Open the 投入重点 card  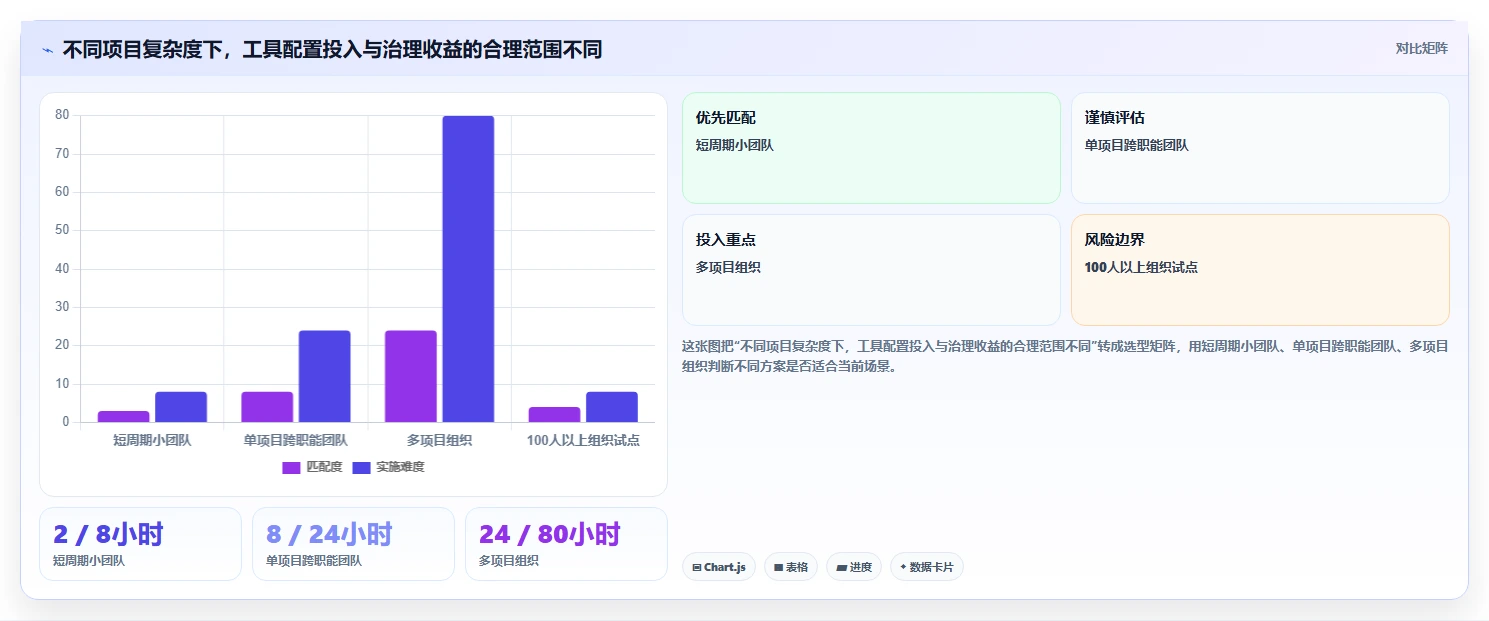(x=871, y=270)
